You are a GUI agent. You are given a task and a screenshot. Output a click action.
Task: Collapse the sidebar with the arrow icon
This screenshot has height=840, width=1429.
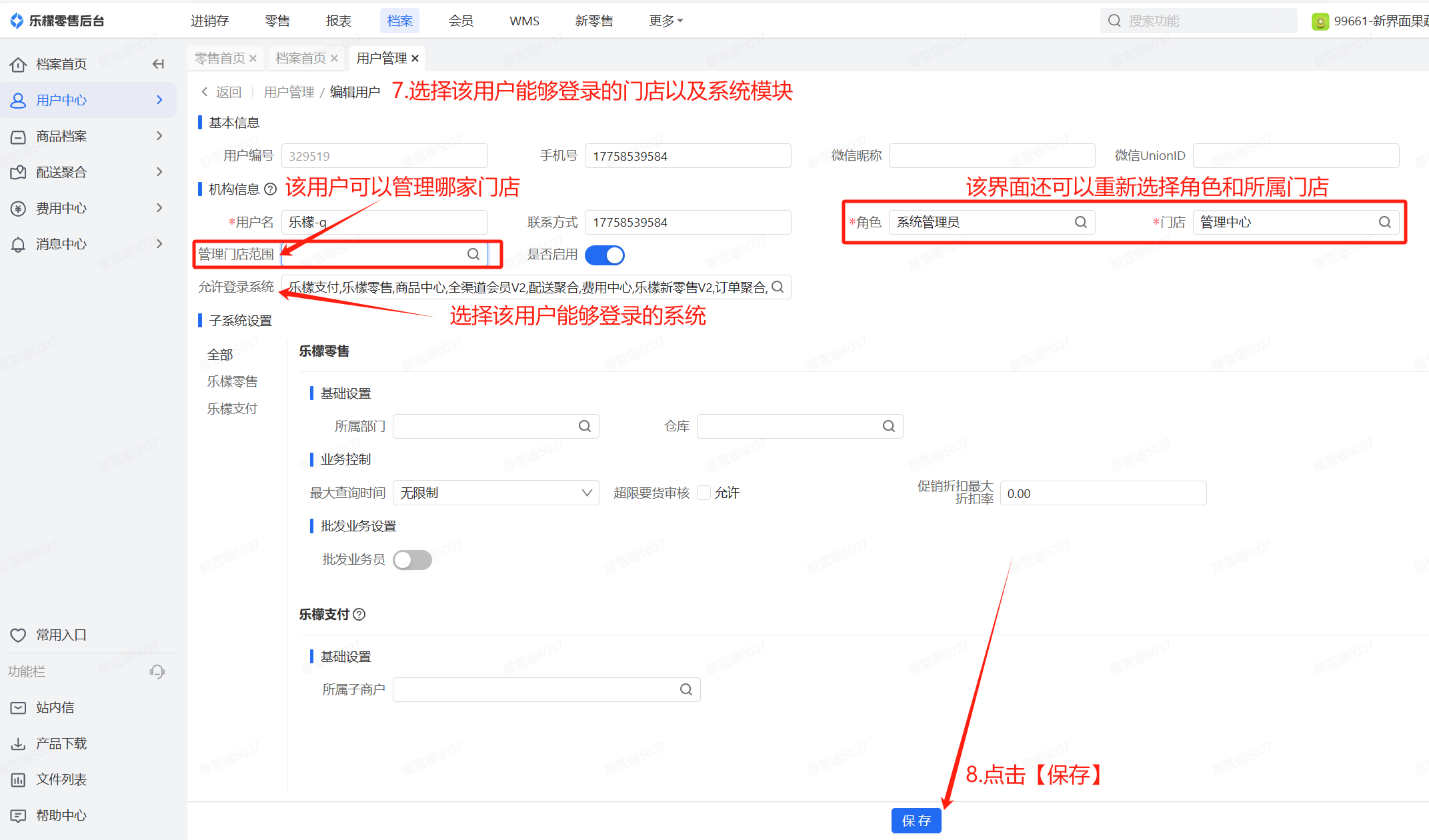[x=158, y=64]
